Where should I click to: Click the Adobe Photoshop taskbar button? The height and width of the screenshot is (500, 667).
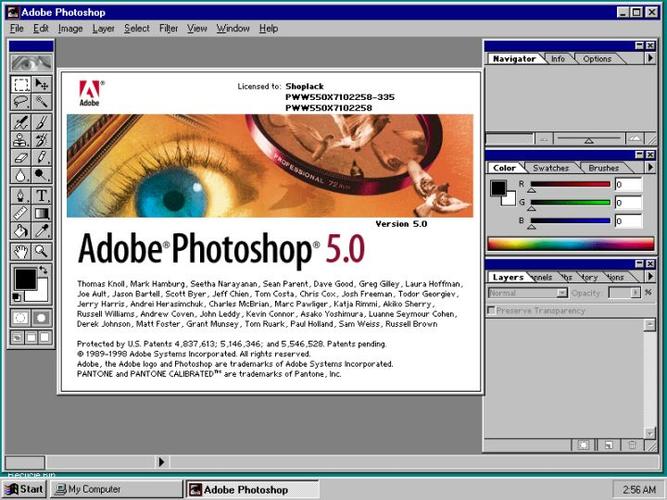tap(252, 489)
